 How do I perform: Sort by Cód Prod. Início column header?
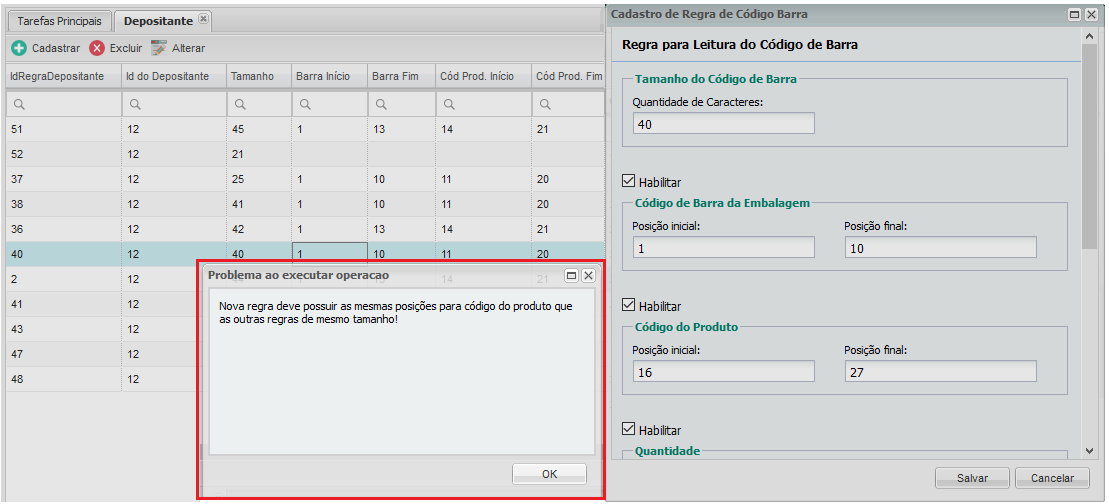pyautogui.click(x=482, y=76)
